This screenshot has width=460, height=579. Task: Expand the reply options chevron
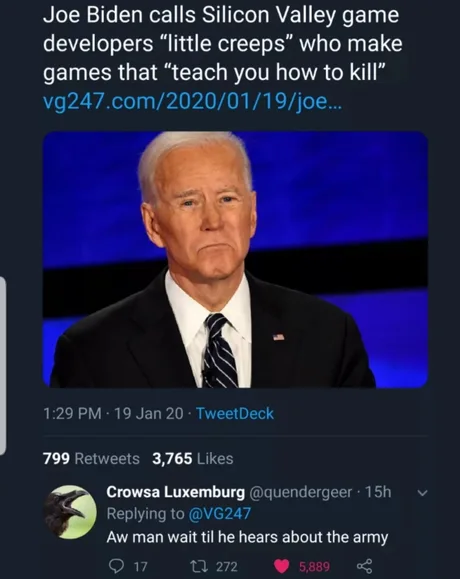pos(422,493)
